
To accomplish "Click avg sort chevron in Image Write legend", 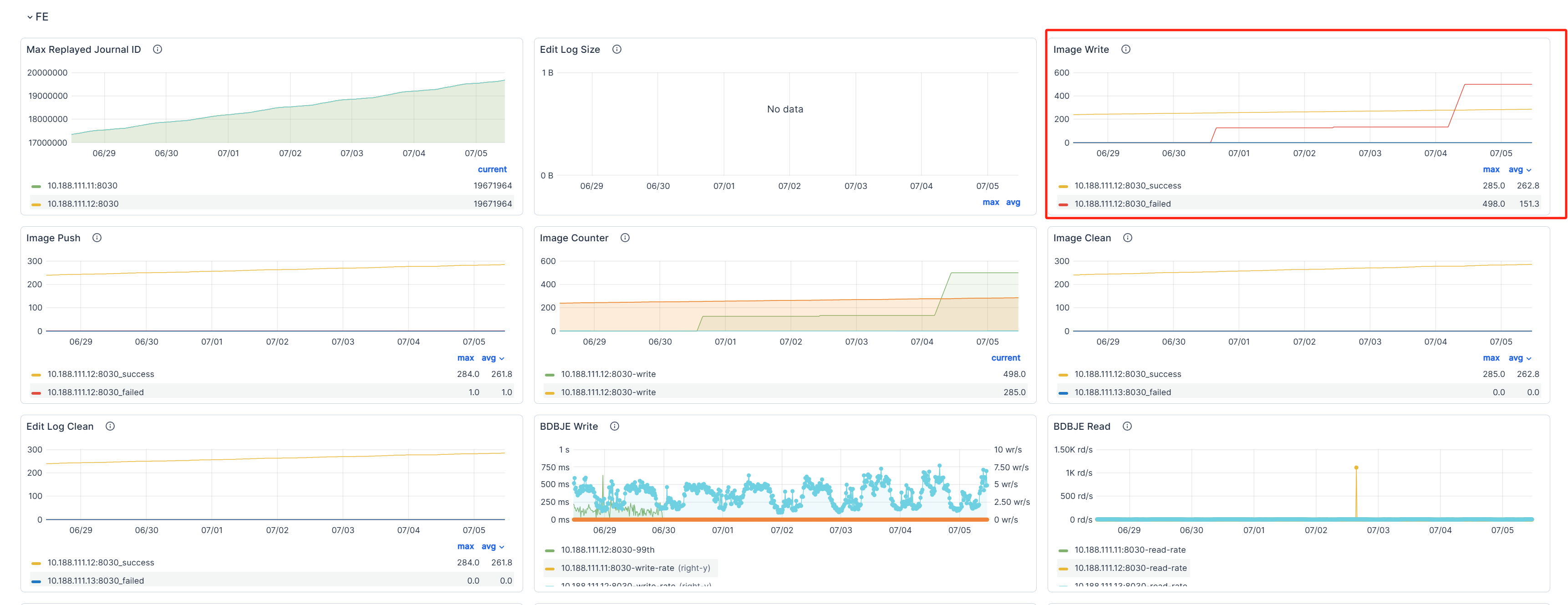I will (x=1528, y=170).
